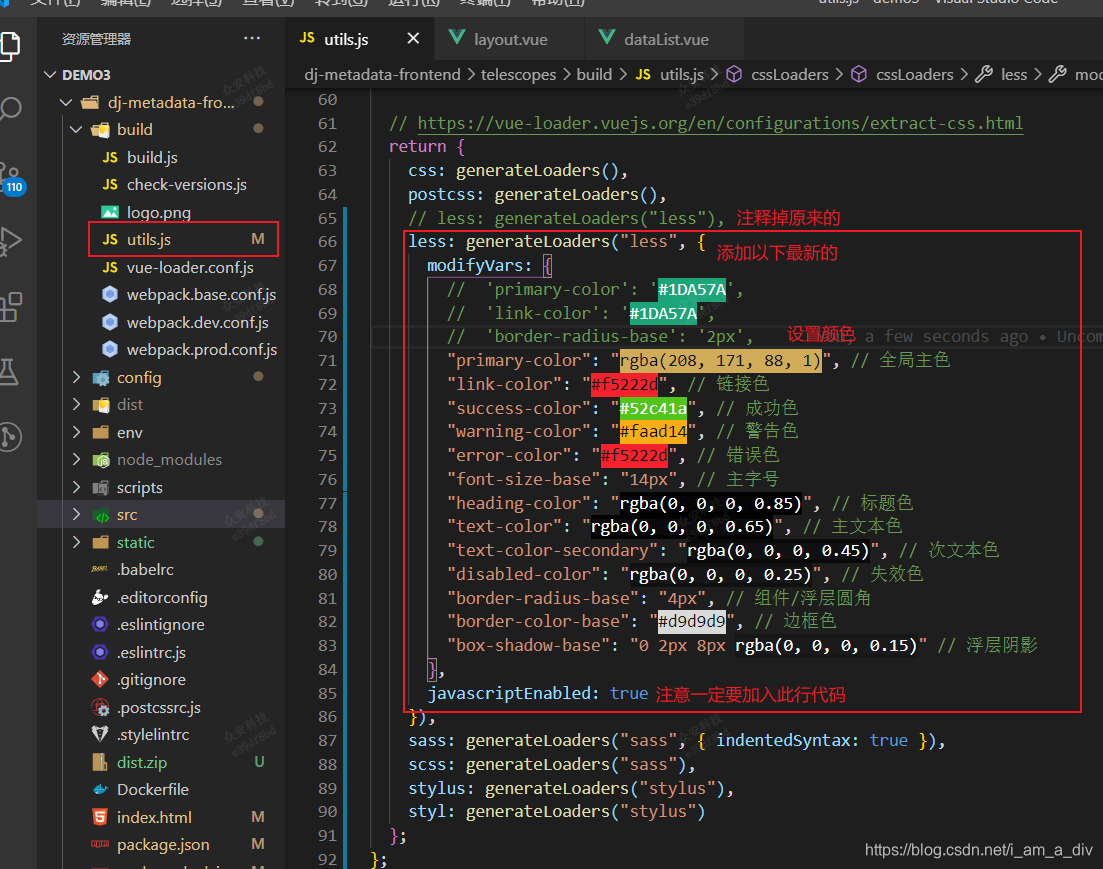1103x869 pixels.
Task: Open build.js in the file tree
Action: tap(152, 158)
